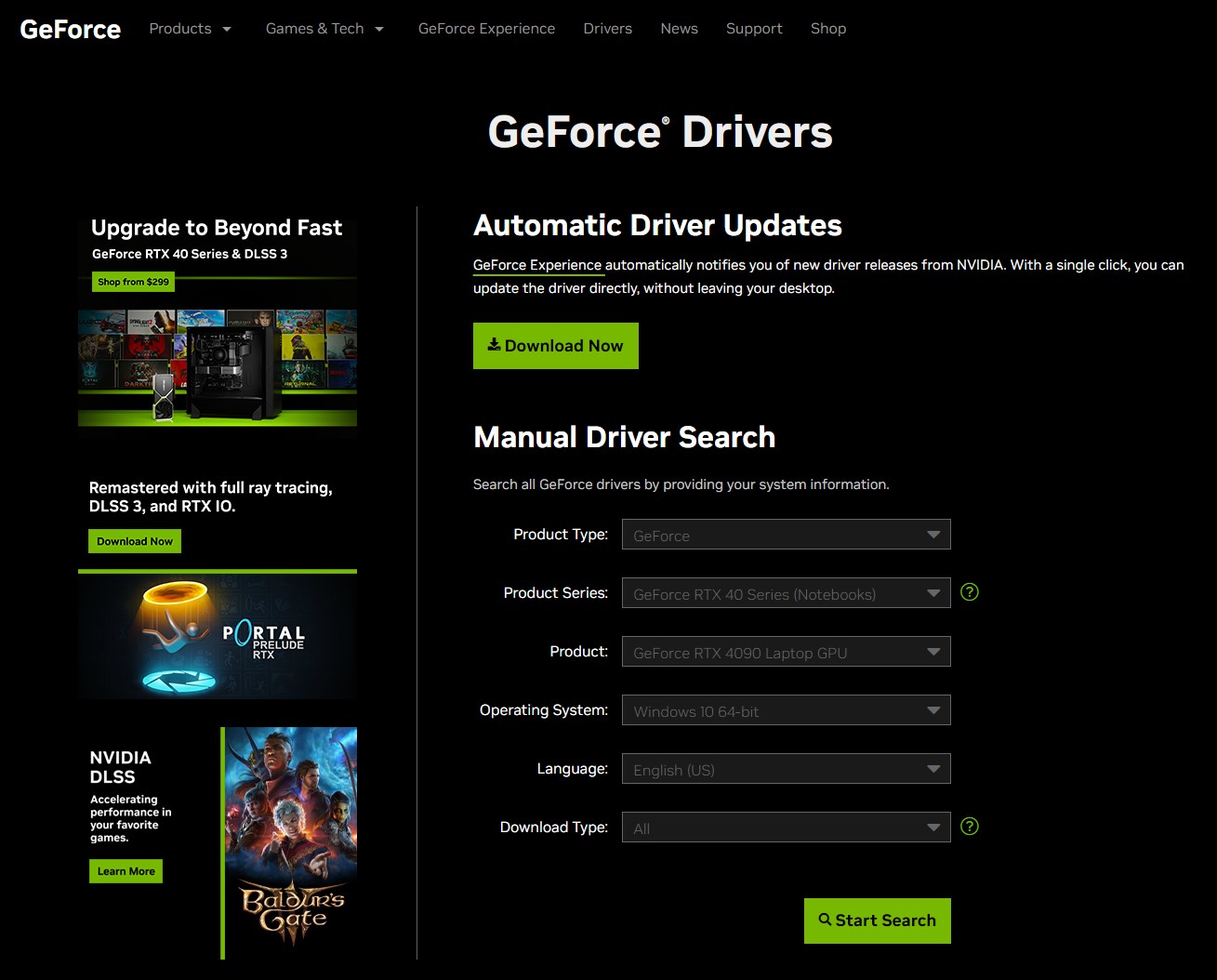Open the News nav item
The image size is (1217, 980).
(679, 29)
